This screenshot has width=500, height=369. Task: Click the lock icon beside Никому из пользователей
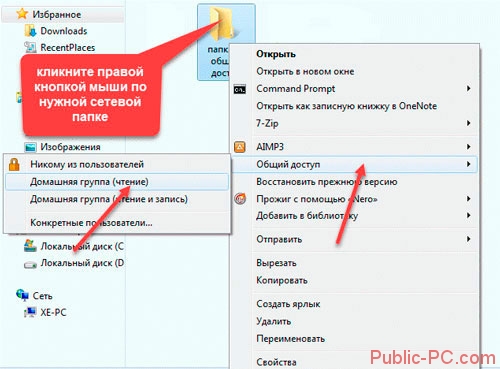(x=14, y=164)
